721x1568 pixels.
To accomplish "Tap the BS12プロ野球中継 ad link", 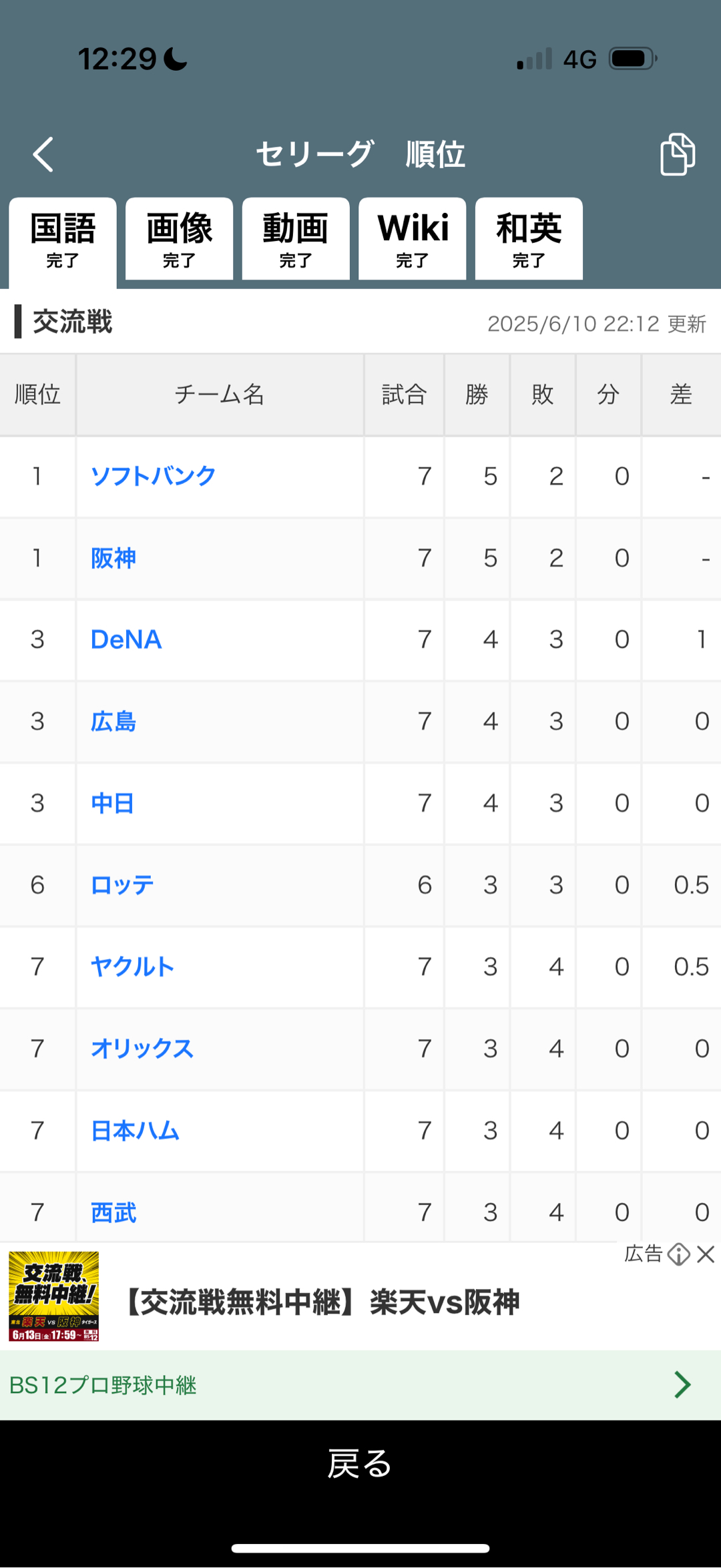I will click(103, 1385).
